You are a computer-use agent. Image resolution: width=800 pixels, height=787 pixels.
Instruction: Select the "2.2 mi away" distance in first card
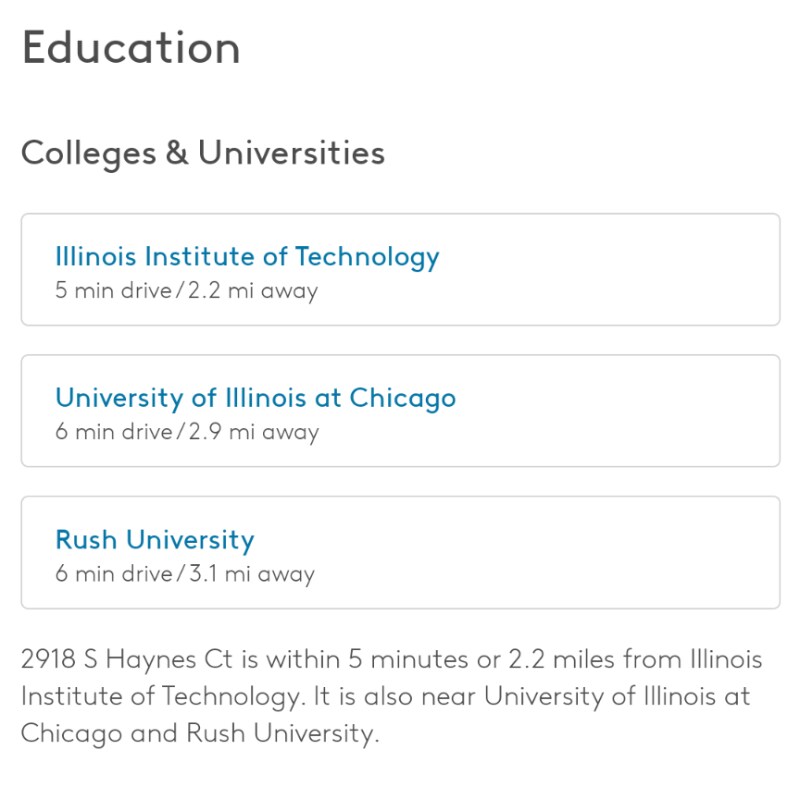(x=253, y=291)
